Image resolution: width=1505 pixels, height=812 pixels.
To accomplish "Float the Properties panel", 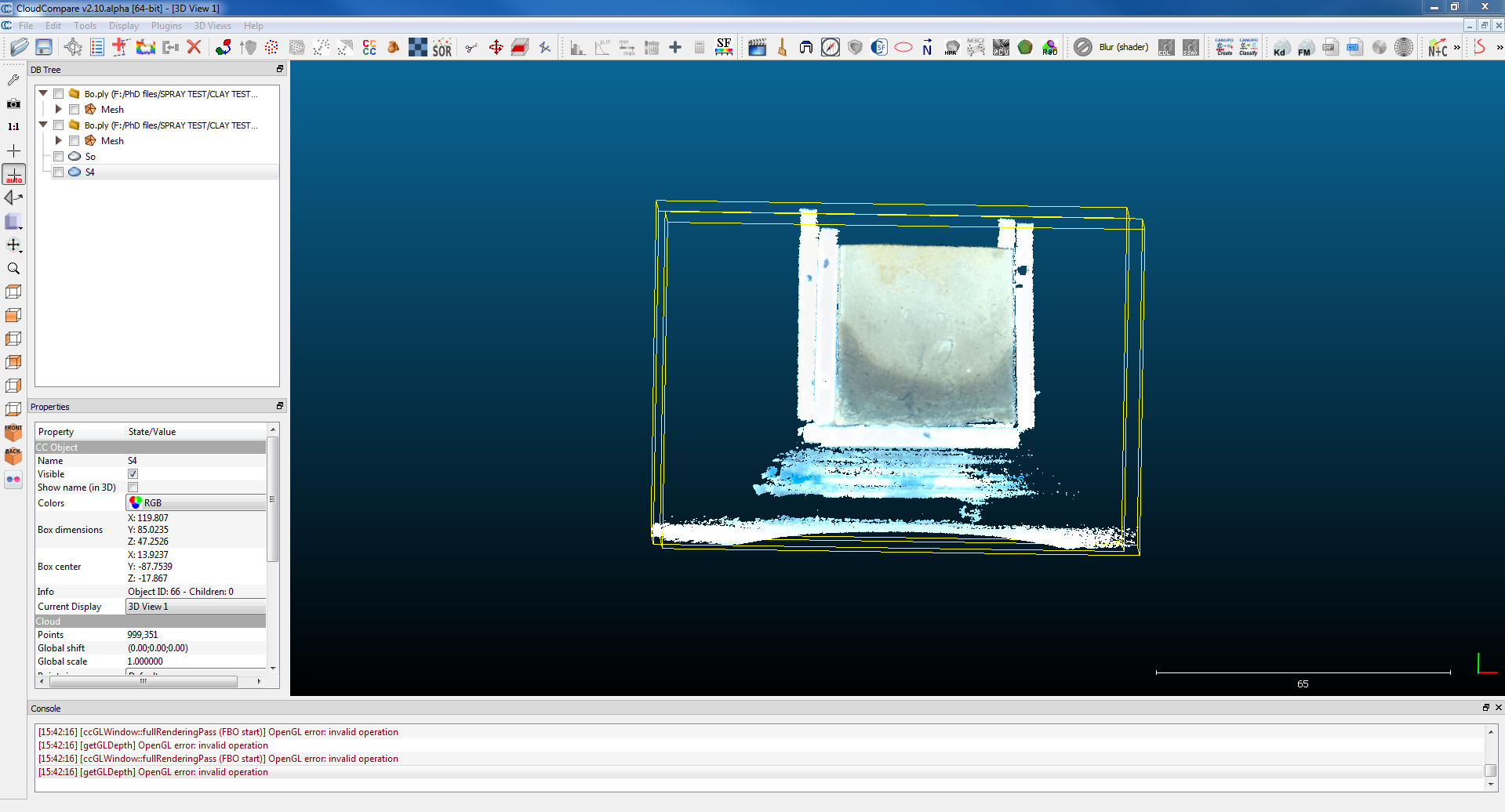I will coord(280,405).
